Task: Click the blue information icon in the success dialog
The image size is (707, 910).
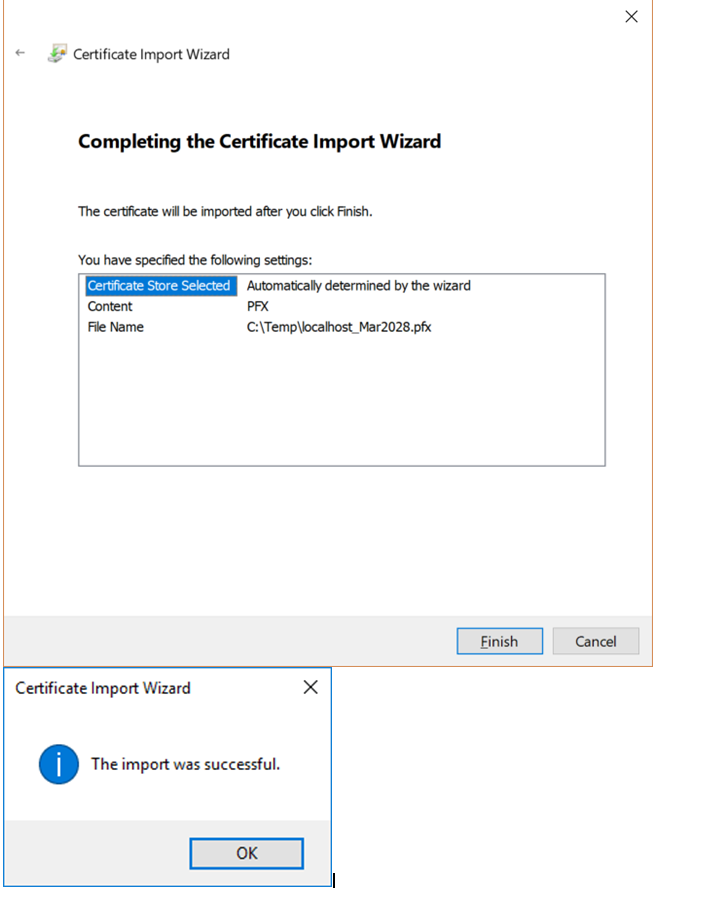Action: pos(59,764)
